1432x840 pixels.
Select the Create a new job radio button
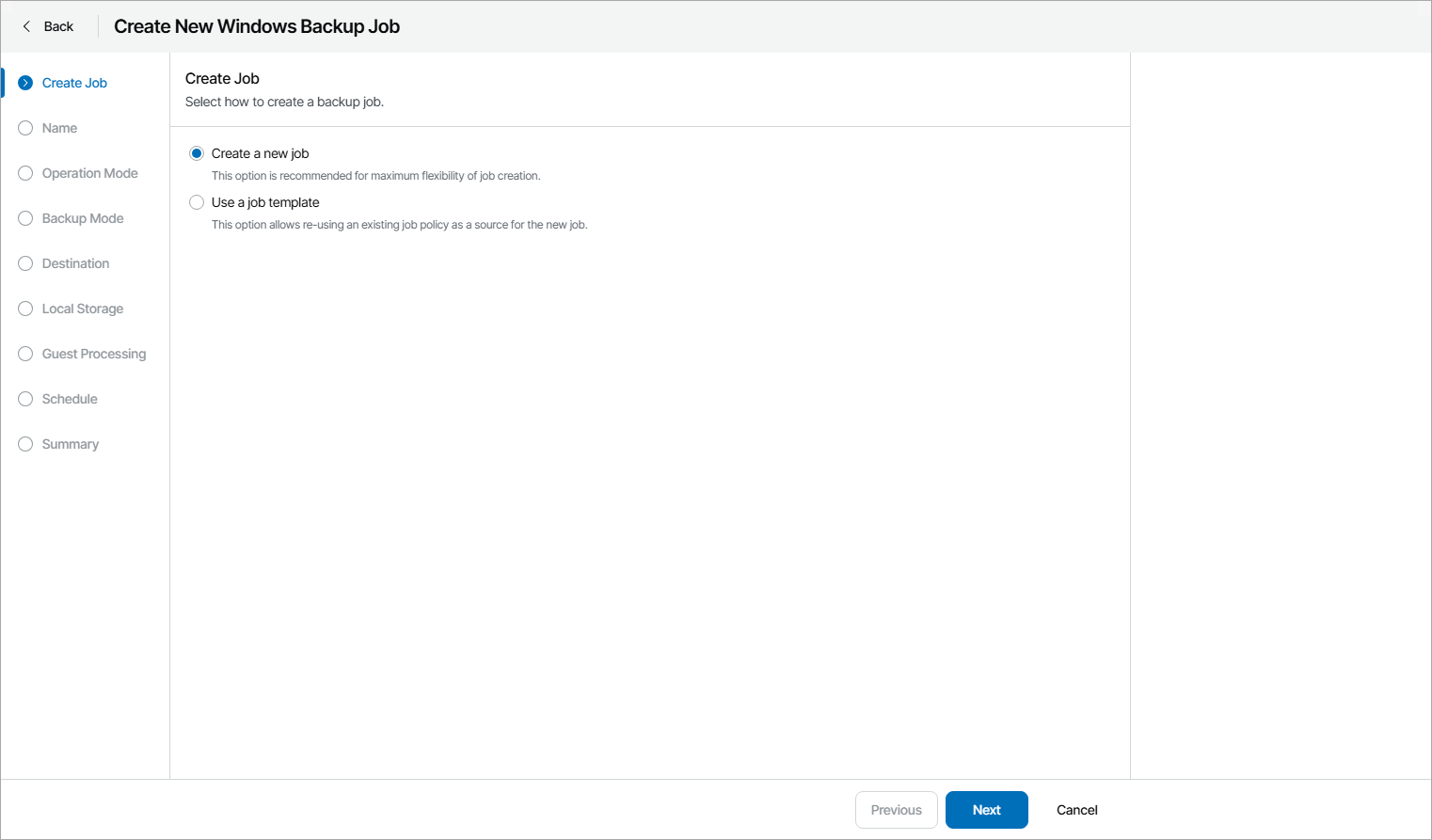coord(197,153)
